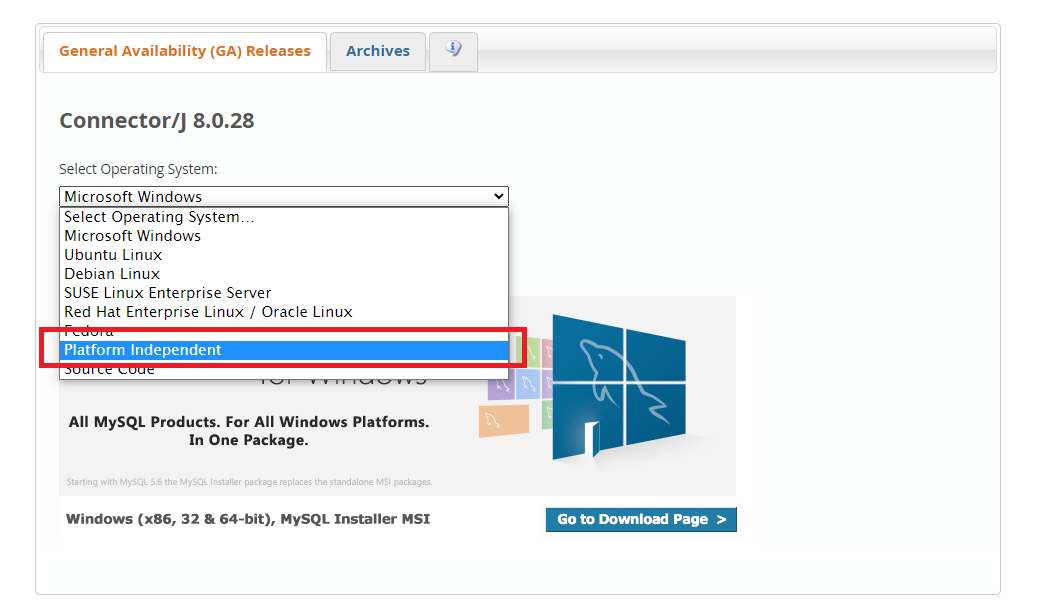Switch to General Availability (GA) Releases tab
The image size is (1048, 614).
tap(185, 51)
